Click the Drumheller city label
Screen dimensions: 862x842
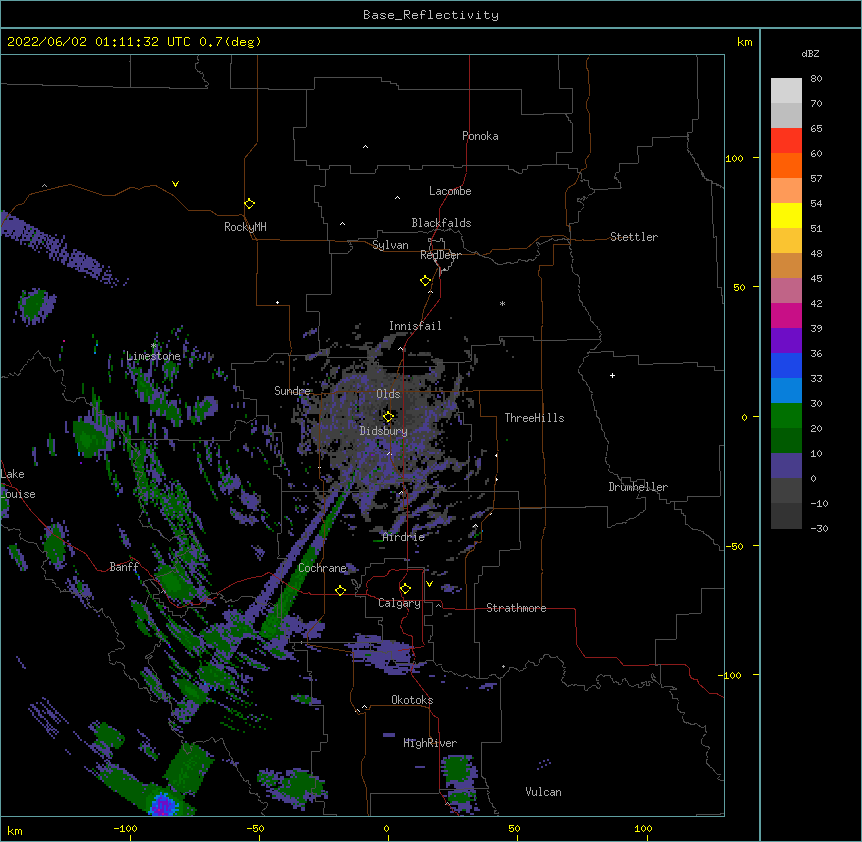click(x=638, y=487)
